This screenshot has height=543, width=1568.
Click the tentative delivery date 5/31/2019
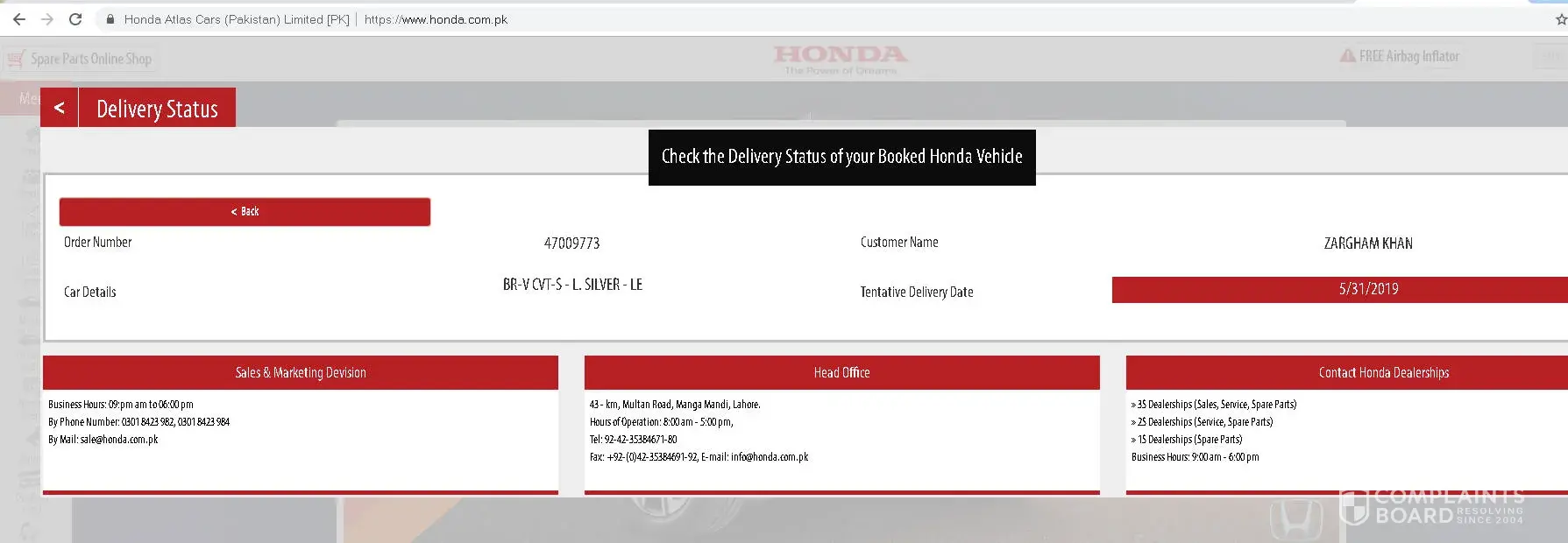[x=1368, y=290]
